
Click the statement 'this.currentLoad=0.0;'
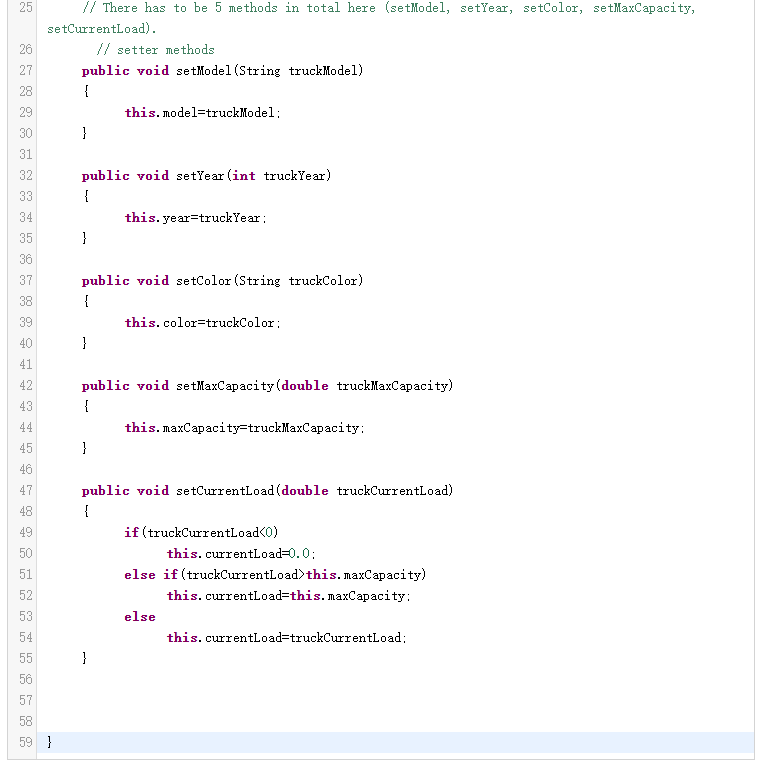(x=241, y=553)
